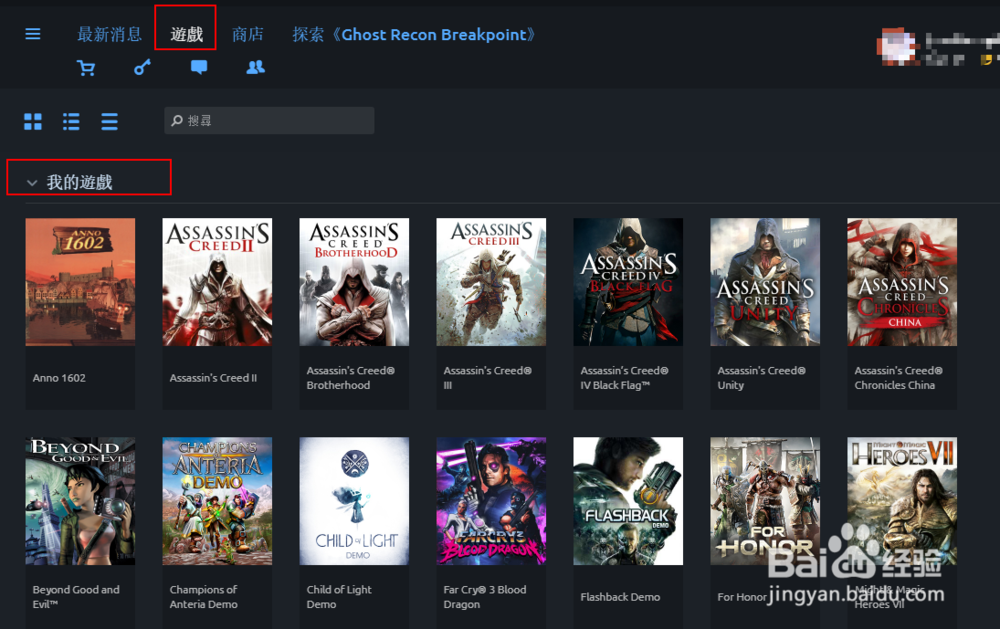The width and height of the screenshot is (1000, 629).
Task: Open Champions of Anteria Demo cover
Action: [x=217, y=501]
